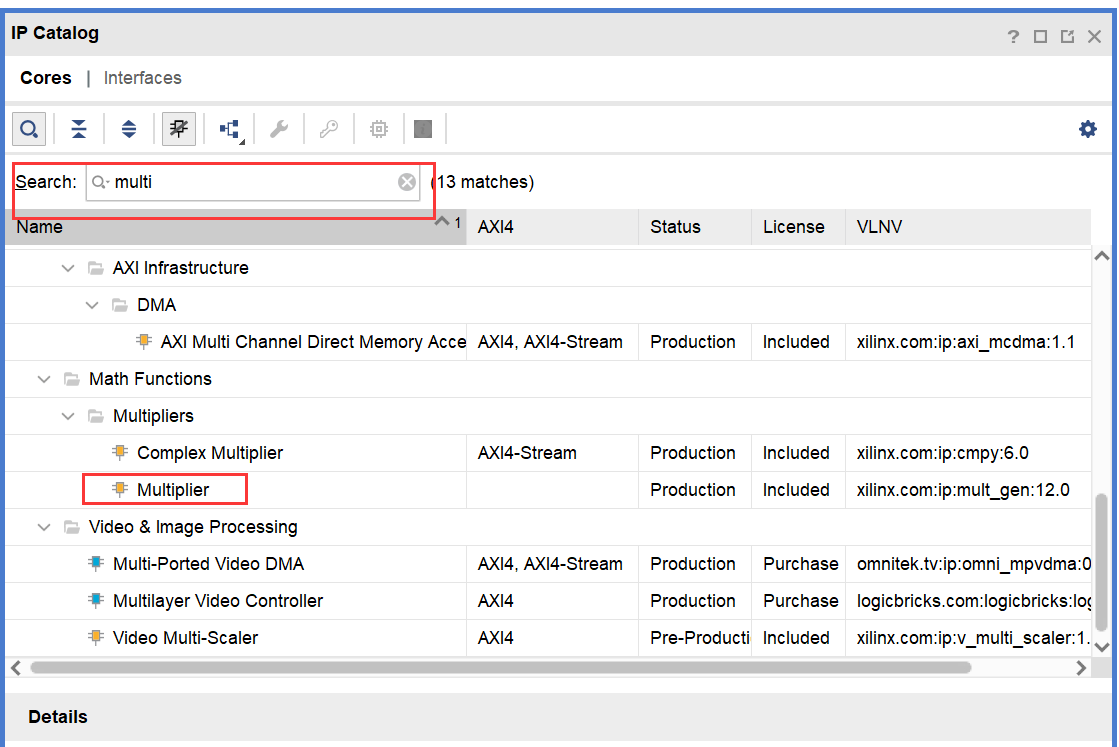Sort by the Name column header
The width and height of the screenshot is (1119, 747).
pyautogui.click(x=236, y=227)
